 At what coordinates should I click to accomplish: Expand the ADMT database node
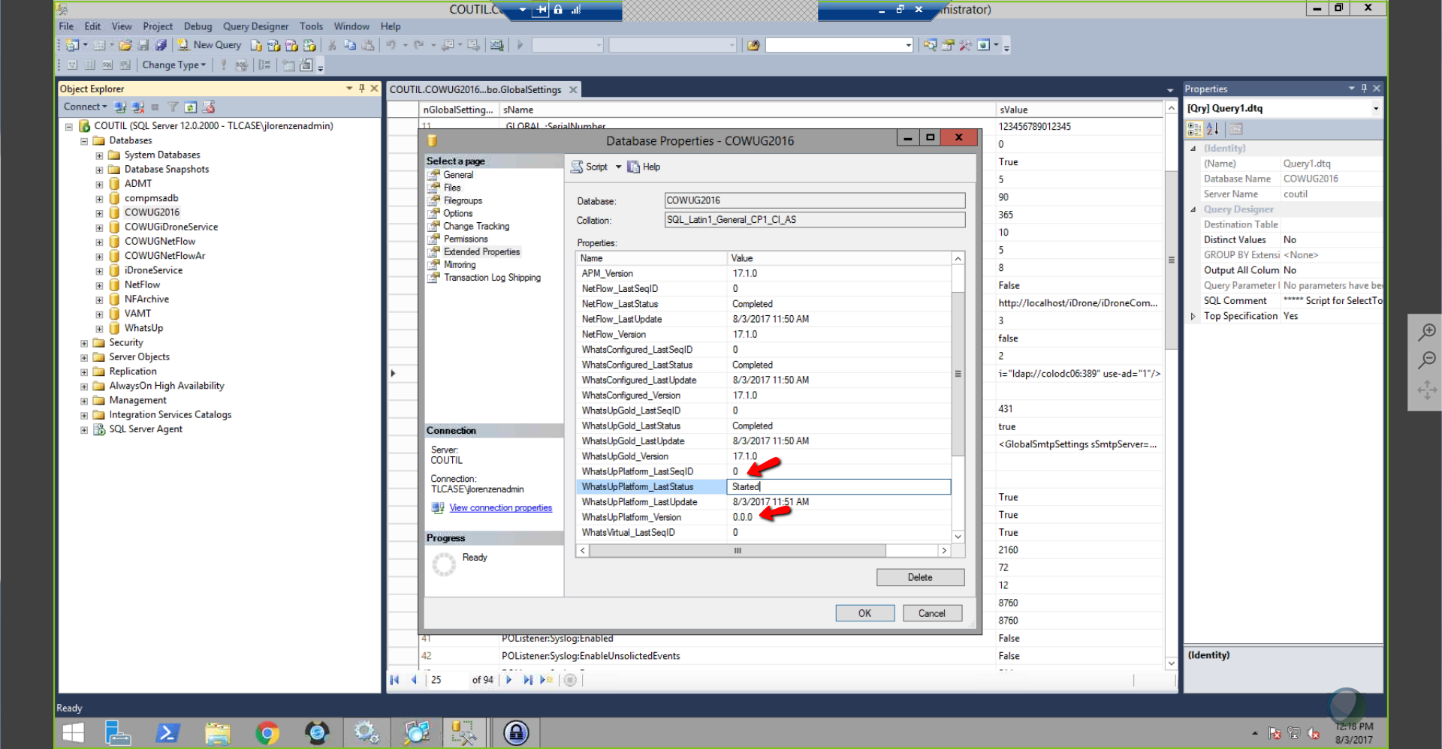[x=99, y=184]
